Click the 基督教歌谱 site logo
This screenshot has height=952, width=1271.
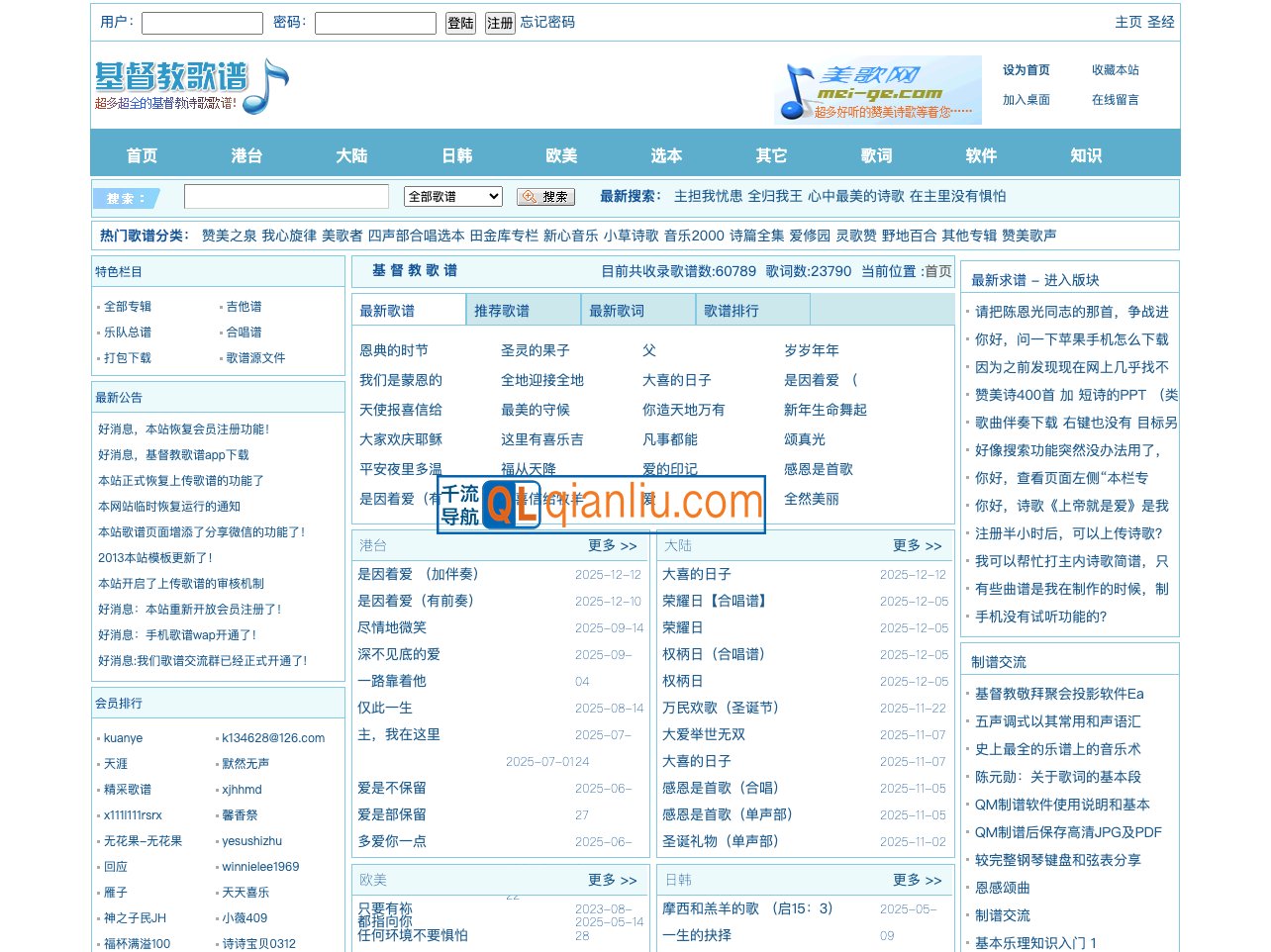point(191,87)
